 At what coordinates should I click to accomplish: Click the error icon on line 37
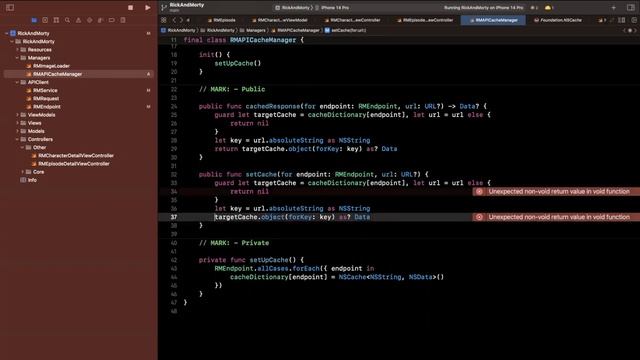coord(479,217)
